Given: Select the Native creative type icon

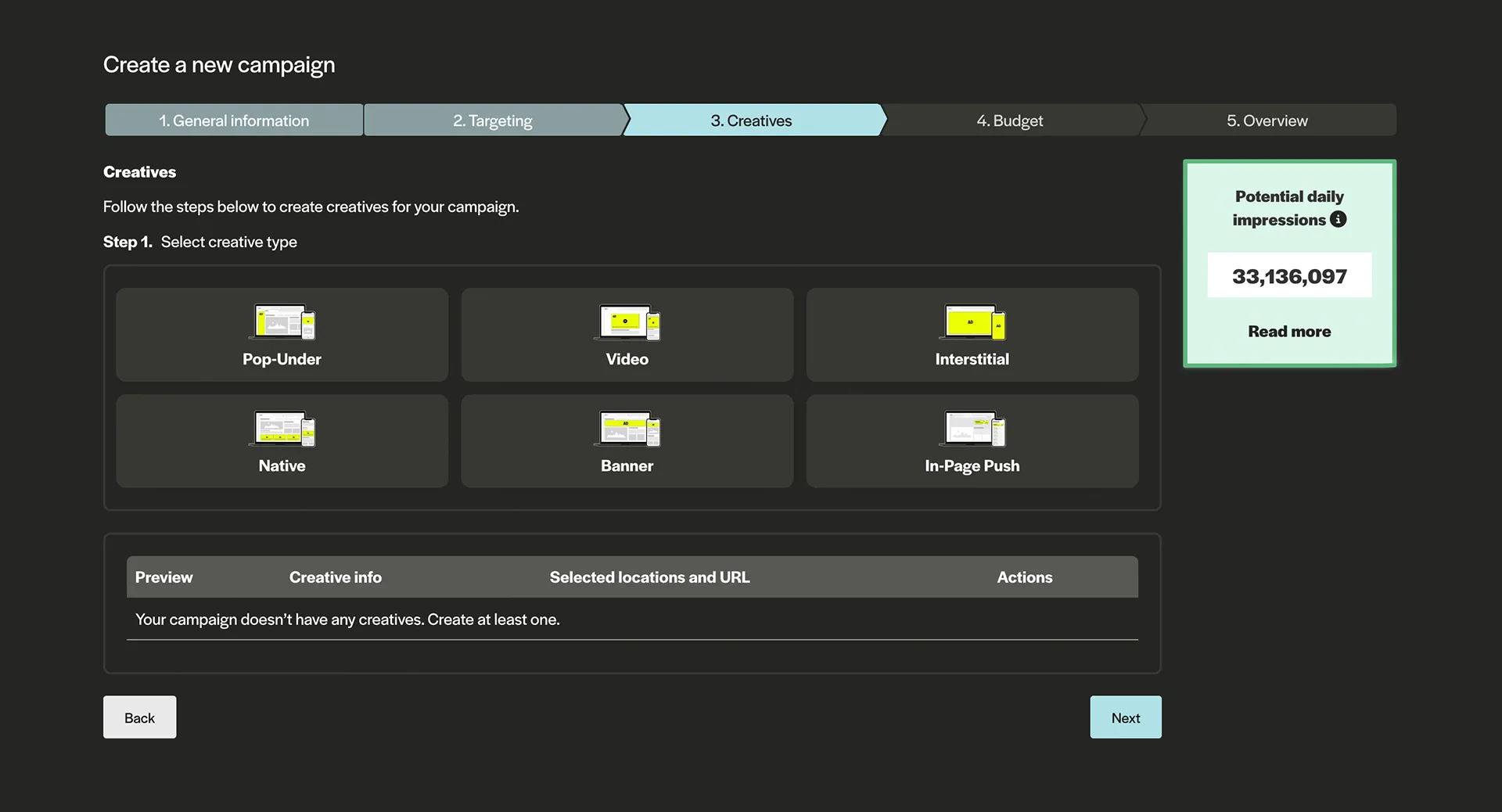Looking at the screenshot, I should click(x=282, y=429).
